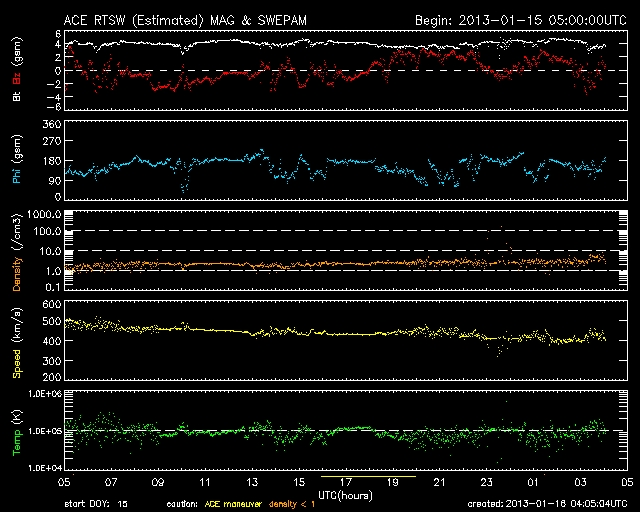This screenshot has height=512, width=640.
Task: Click the 'UTC(hours)' axis caption
Action: click(346, 494)
